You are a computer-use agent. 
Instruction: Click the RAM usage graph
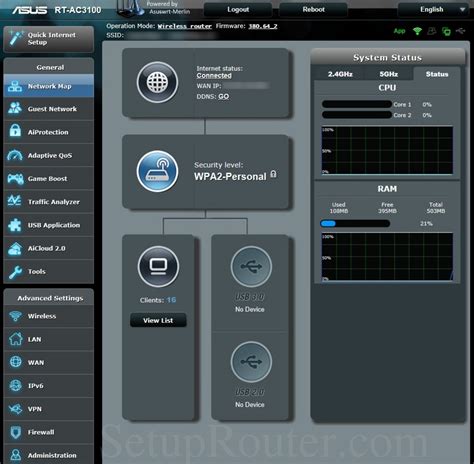[387, 257]
